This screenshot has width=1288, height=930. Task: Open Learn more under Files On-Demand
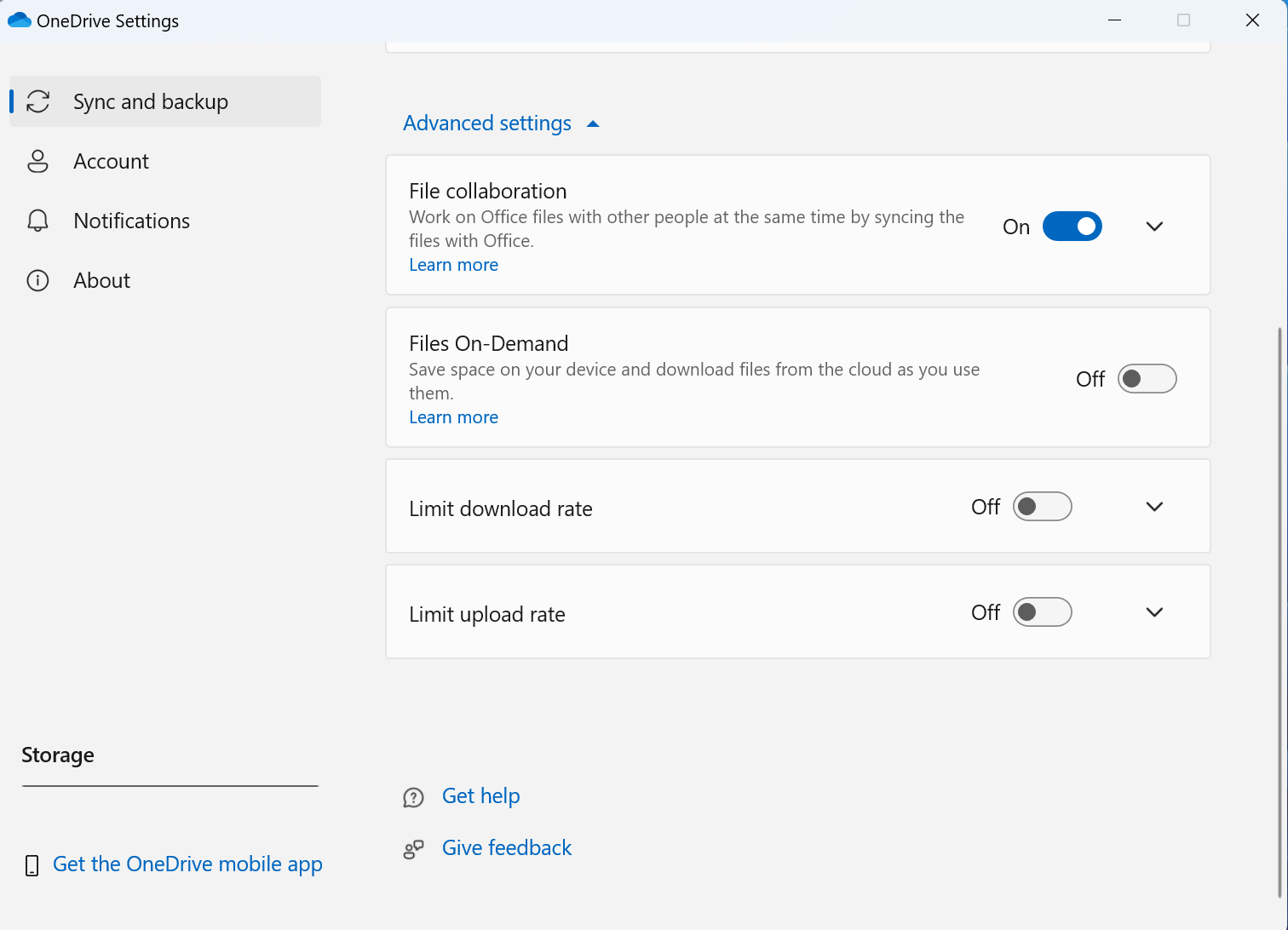(453, 417)
